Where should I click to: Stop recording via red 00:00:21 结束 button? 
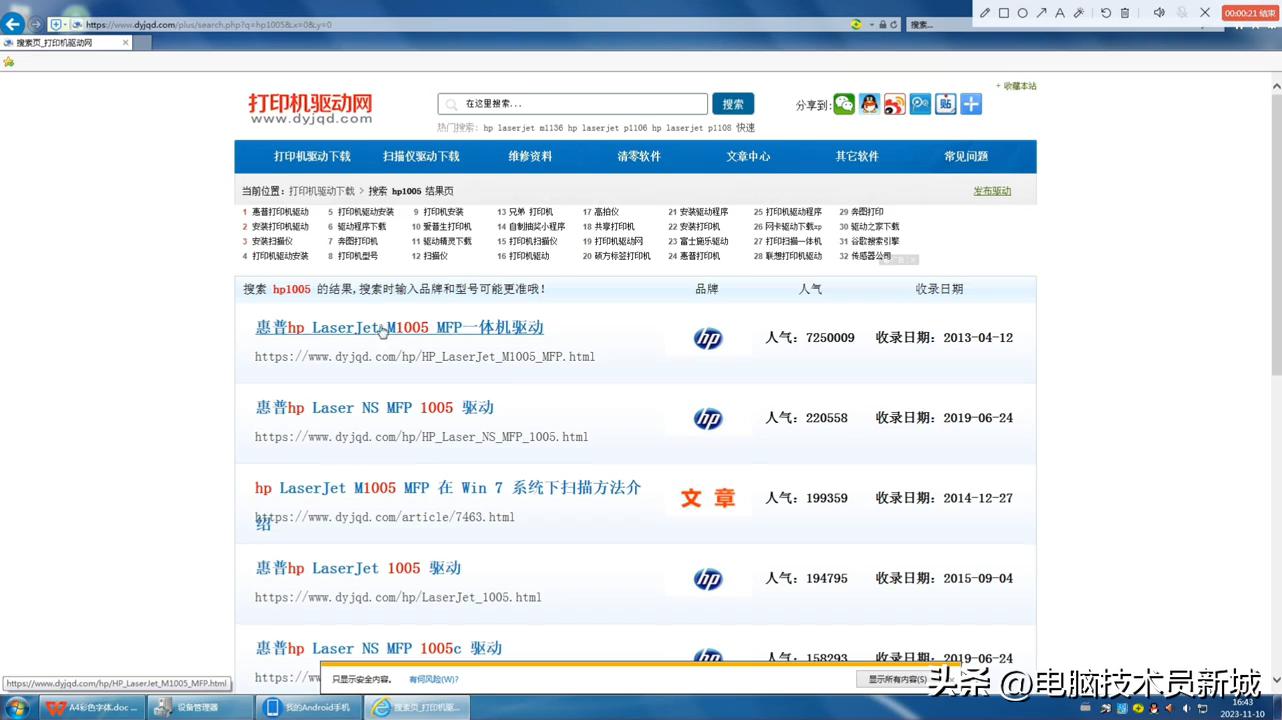[1250, 13]
